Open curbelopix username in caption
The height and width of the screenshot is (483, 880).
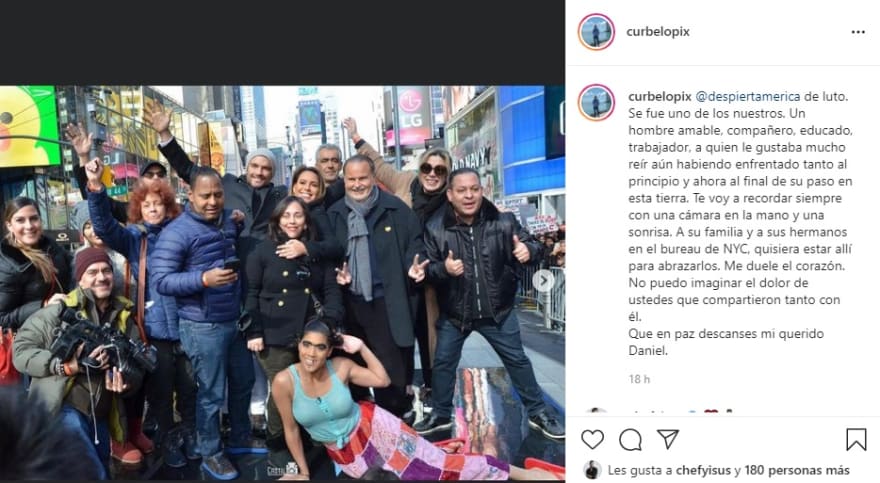(659, 96)
